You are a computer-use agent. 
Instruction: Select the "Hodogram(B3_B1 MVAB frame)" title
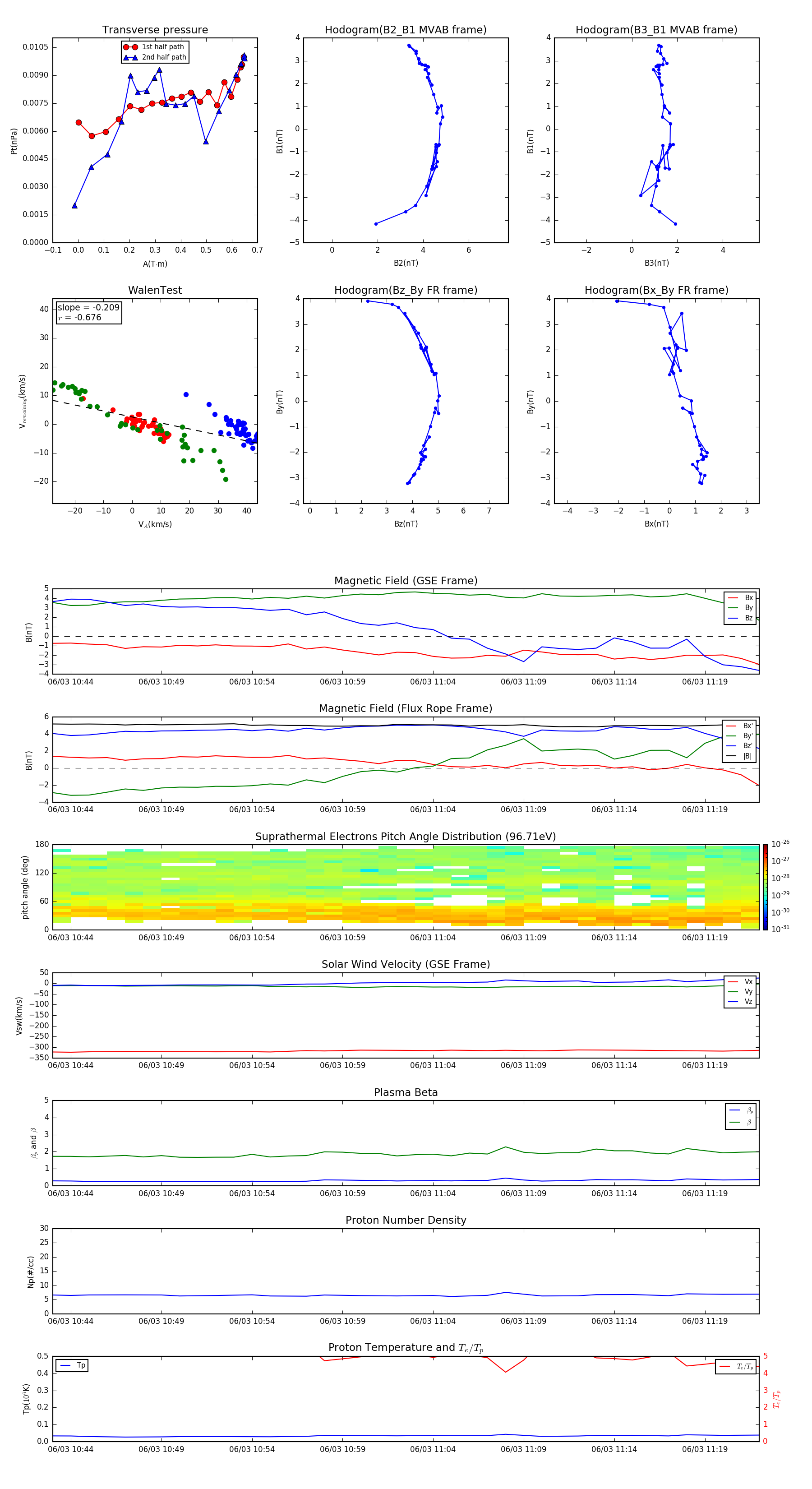tap(656, 30)
